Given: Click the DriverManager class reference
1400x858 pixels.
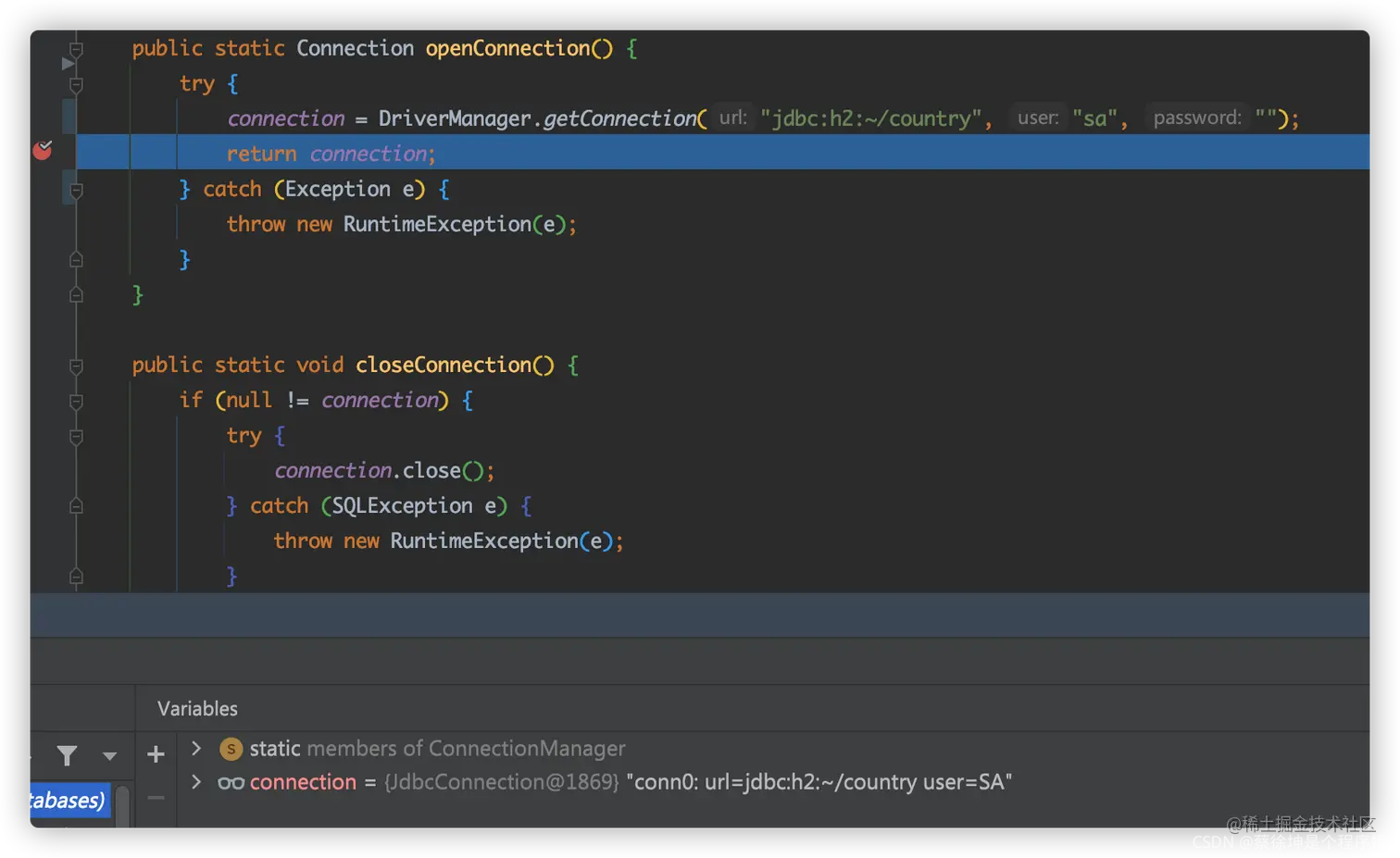Looking at the screenshot, I should point(455,118).
